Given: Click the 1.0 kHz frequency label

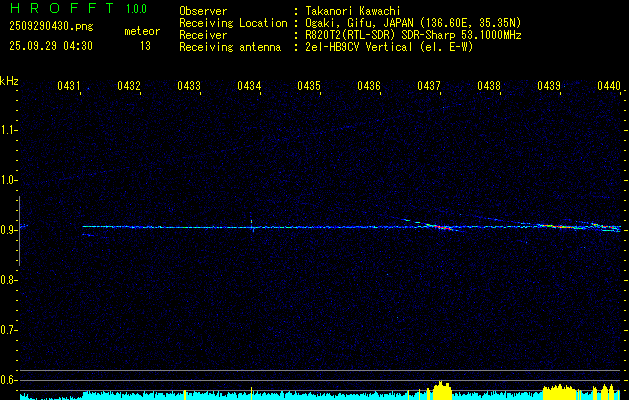Looking at the screenshot, I should [9, 180].
